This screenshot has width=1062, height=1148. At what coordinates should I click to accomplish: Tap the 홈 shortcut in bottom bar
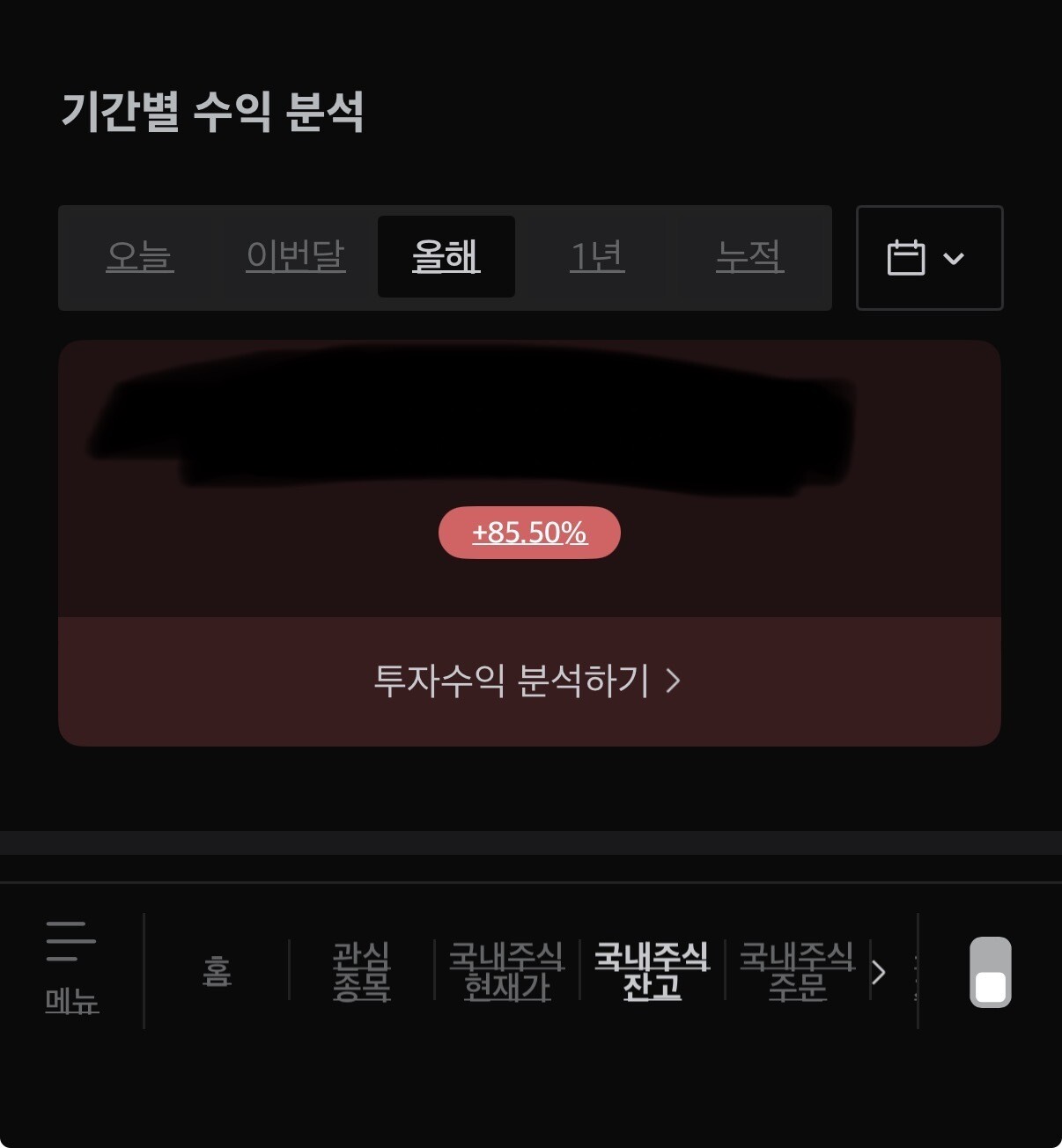tap(217, 972)
